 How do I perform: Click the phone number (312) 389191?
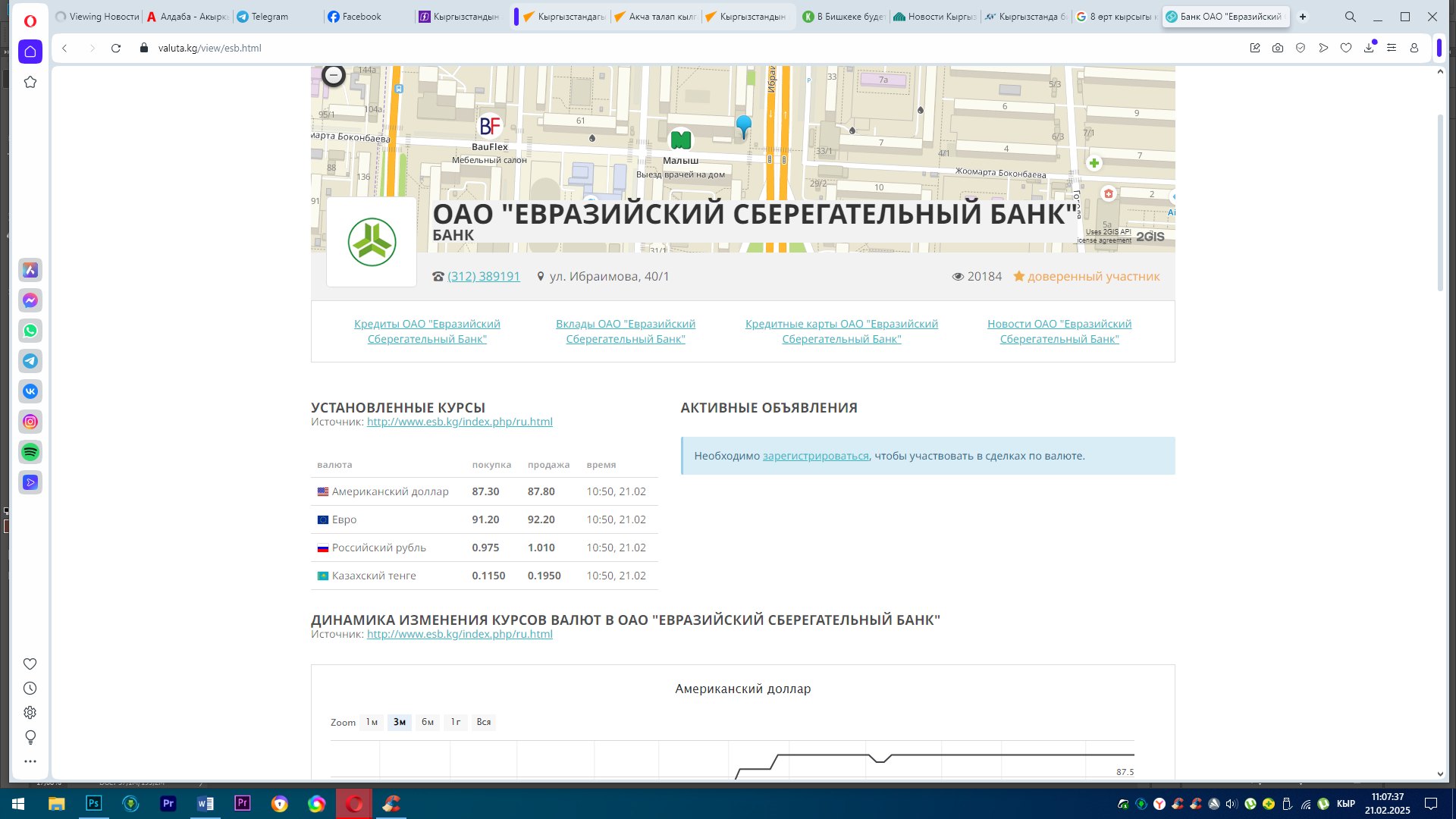(x=484, y=276)
